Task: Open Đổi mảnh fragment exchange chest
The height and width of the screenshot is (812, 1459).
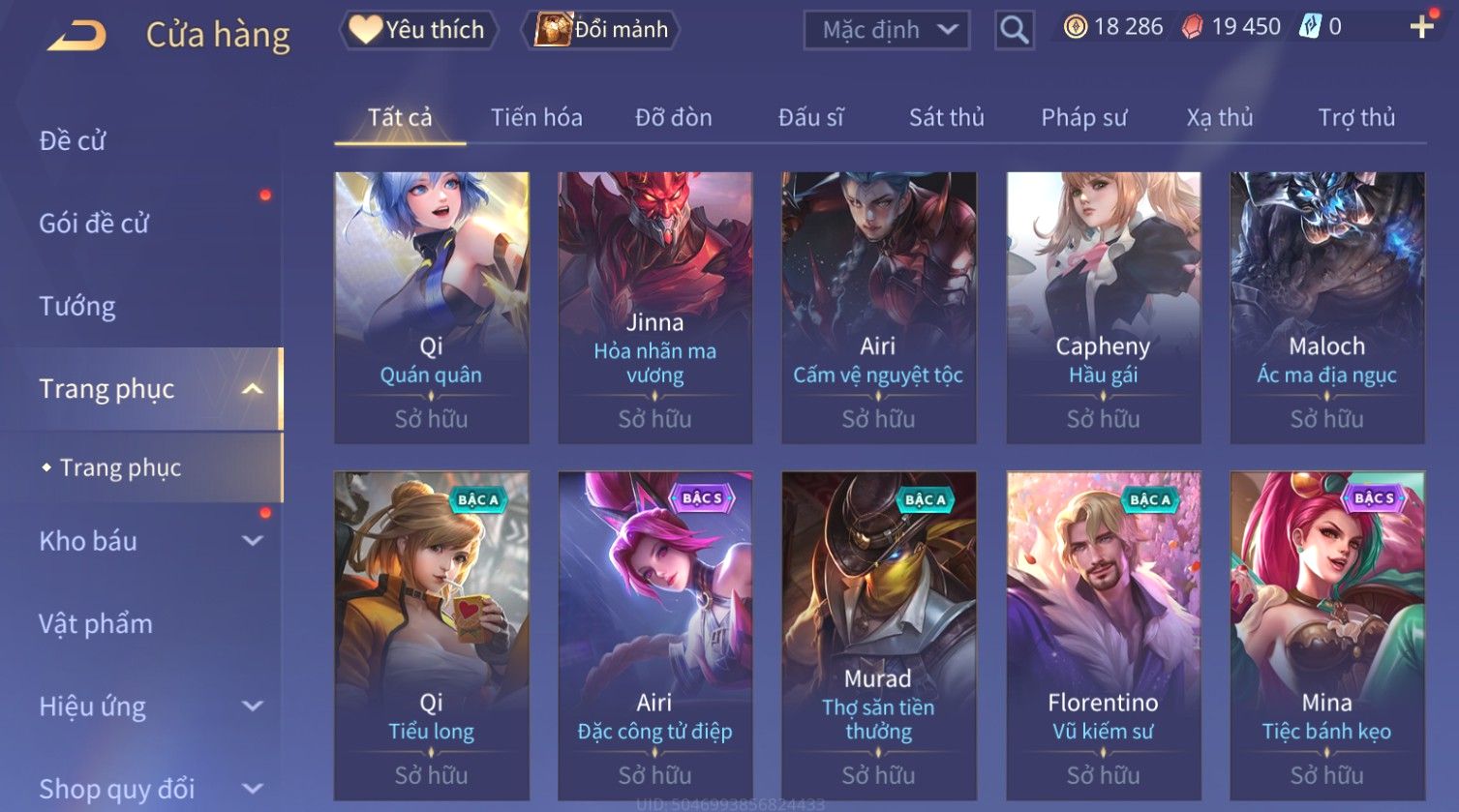Action: (601, 30)
